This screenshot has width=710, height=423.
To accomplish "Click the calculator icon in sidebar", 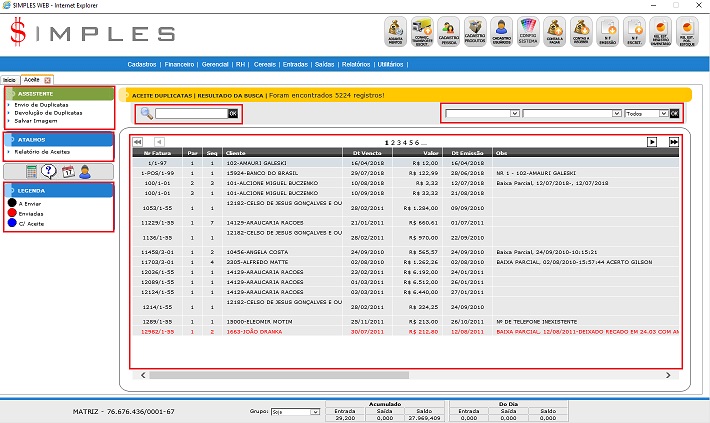I will (32, 171).
